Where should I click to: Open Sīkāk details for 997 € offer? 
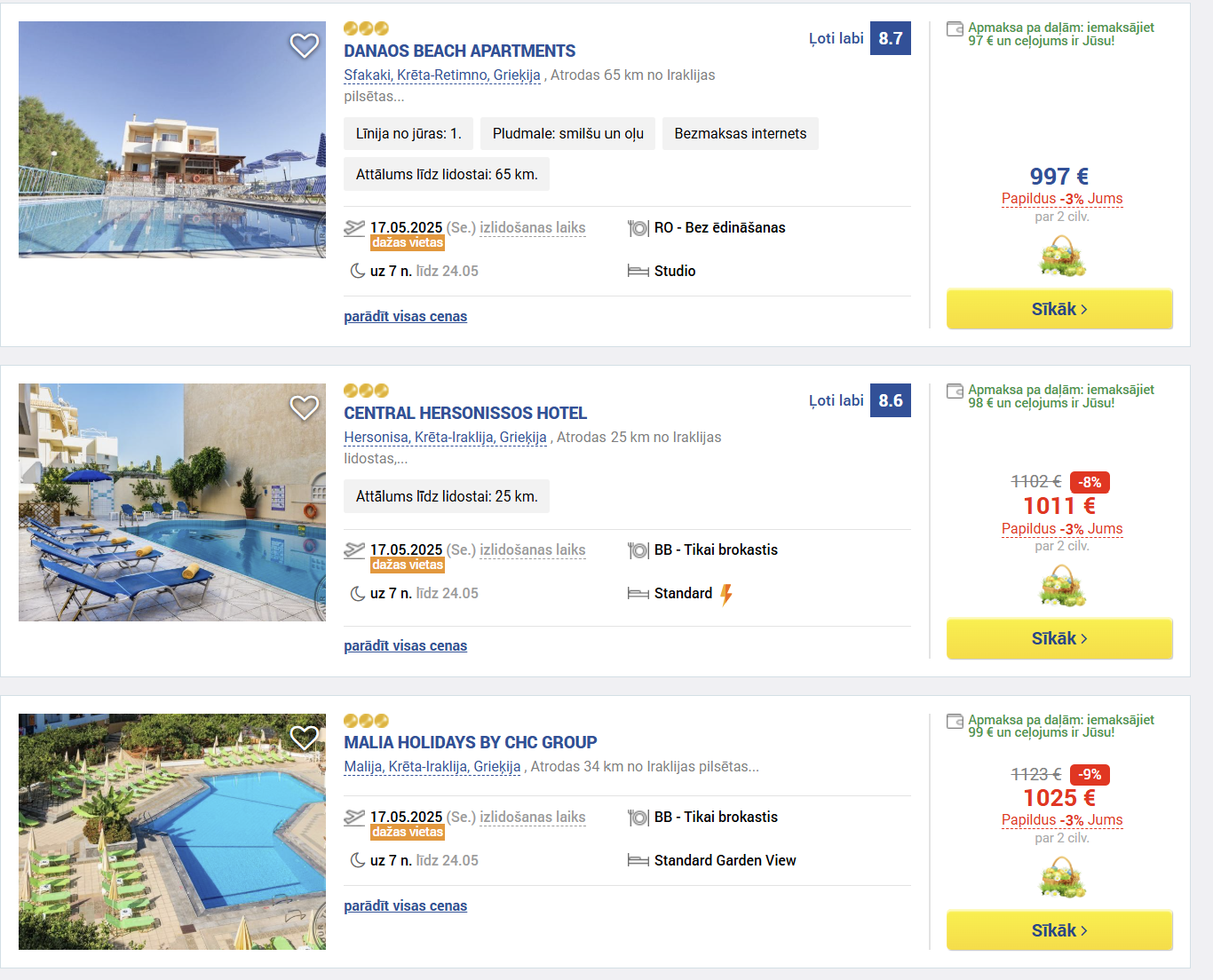(x=1059, y=309)
